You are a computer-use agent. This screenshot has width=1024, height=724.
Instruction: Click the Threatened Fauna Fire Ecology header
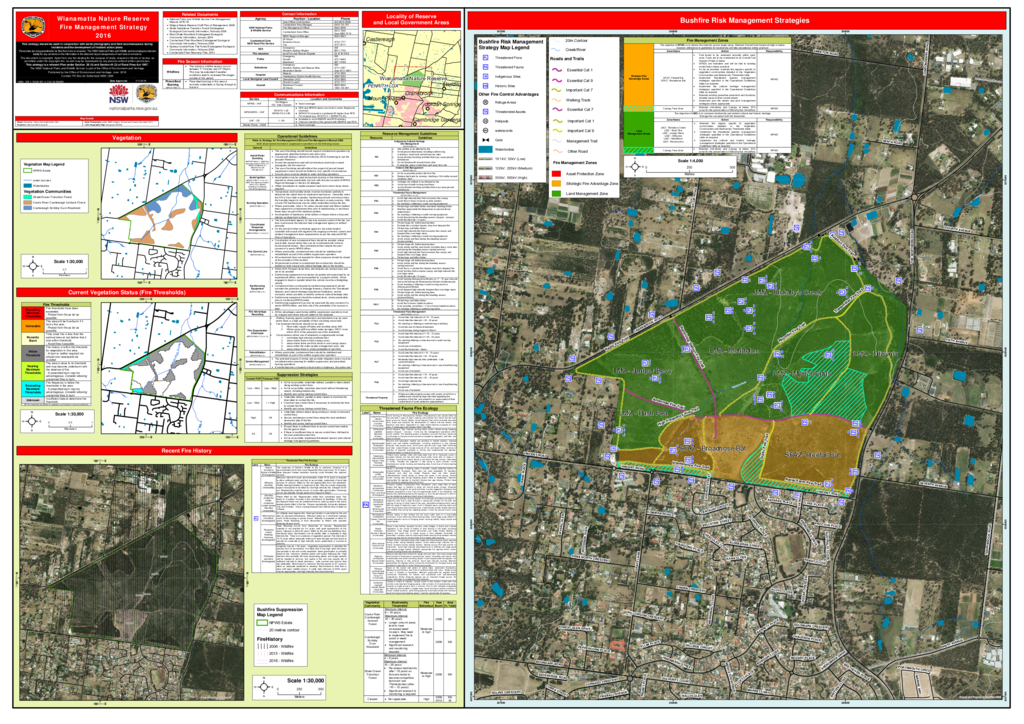click(409, 408)
